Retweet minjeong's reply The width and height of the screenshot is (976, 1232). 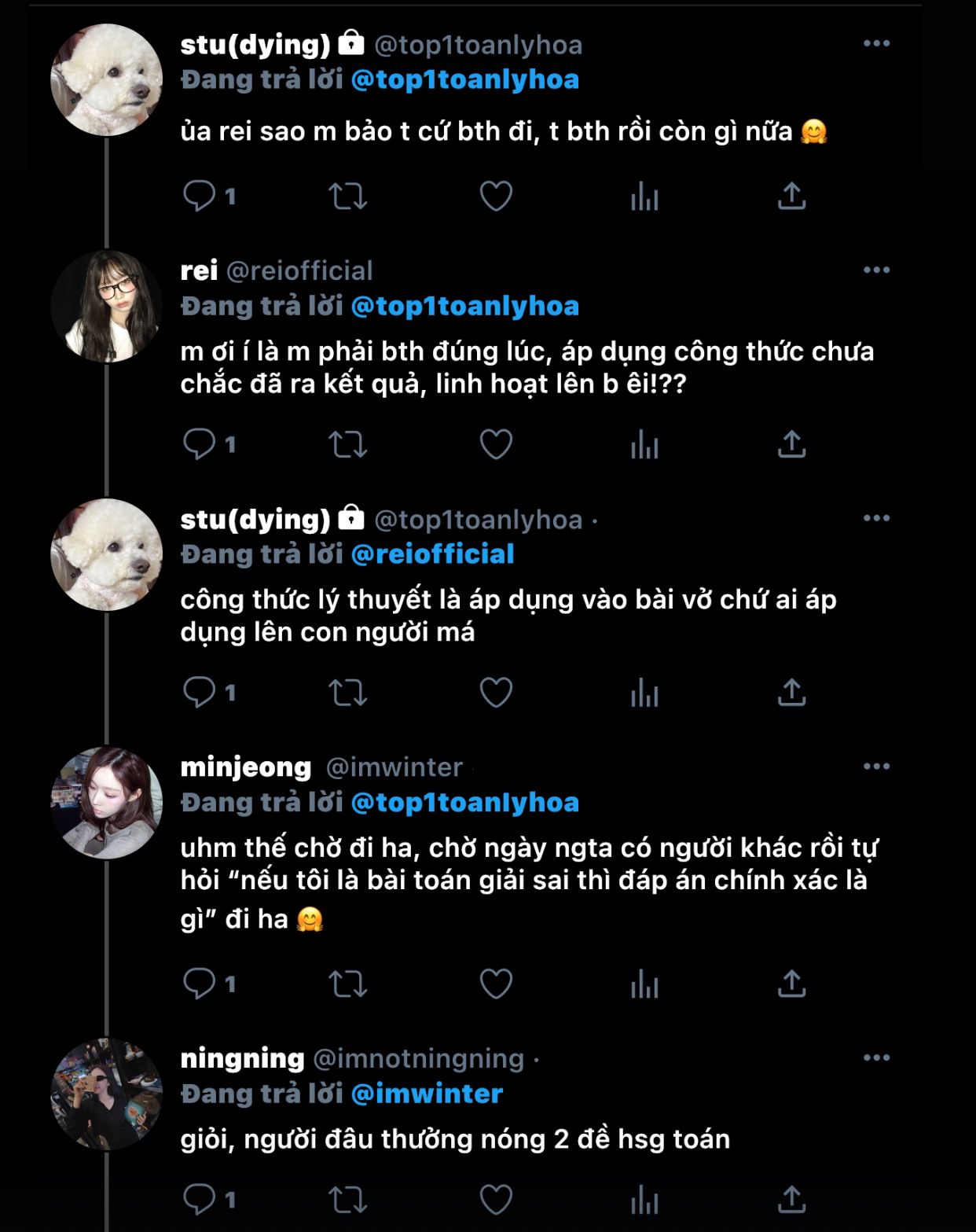point(347,984)
